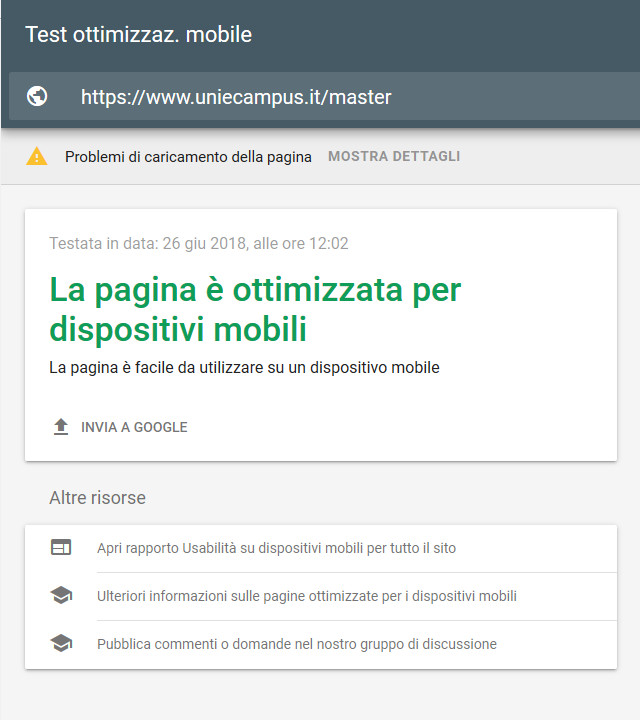The height and width of the screenshot is (720, 640).
Task: Click the graduation cap icon beside Pubblica commenti
Action: [x=61, y=643]
